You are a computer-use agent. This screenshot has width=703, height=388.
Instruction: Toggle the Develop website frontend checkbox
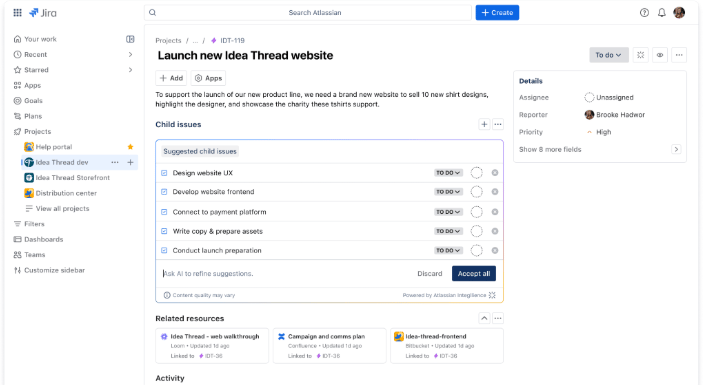pos(164,192)
